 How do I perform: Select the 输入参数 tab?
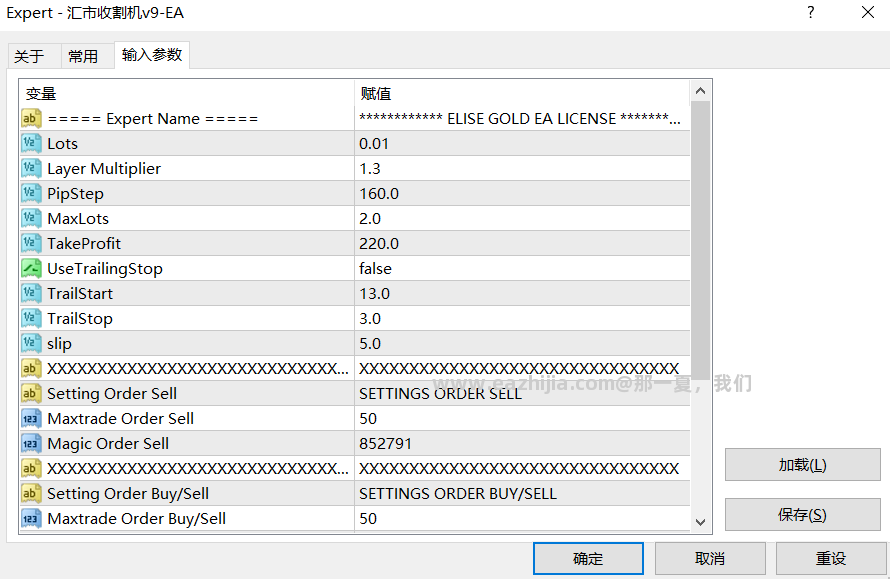click(152, 55)
